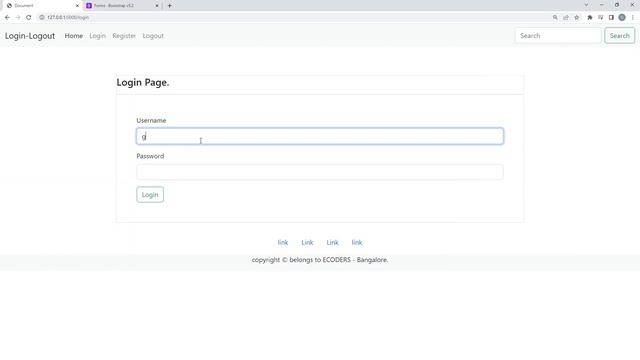640x360 pixels.
Task: Open the Chrome profile avatar
Action: point(622,18)
